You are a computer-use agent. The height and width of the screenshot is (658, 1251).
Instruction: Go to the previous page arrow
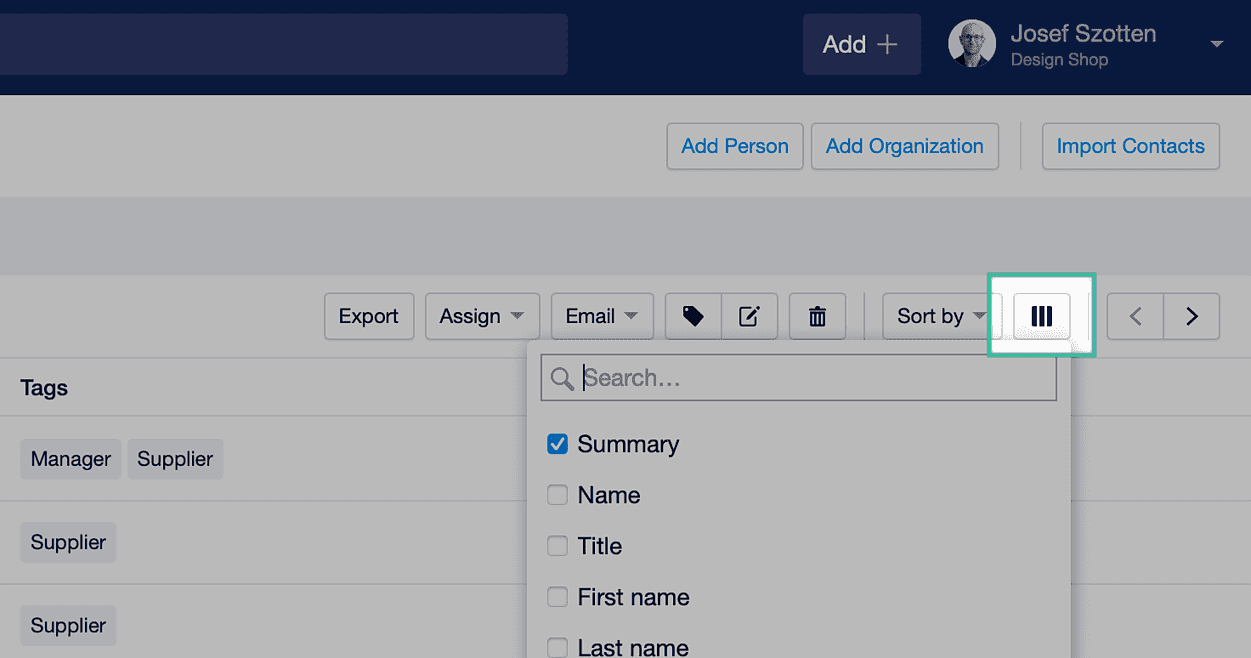[1135, 316]
